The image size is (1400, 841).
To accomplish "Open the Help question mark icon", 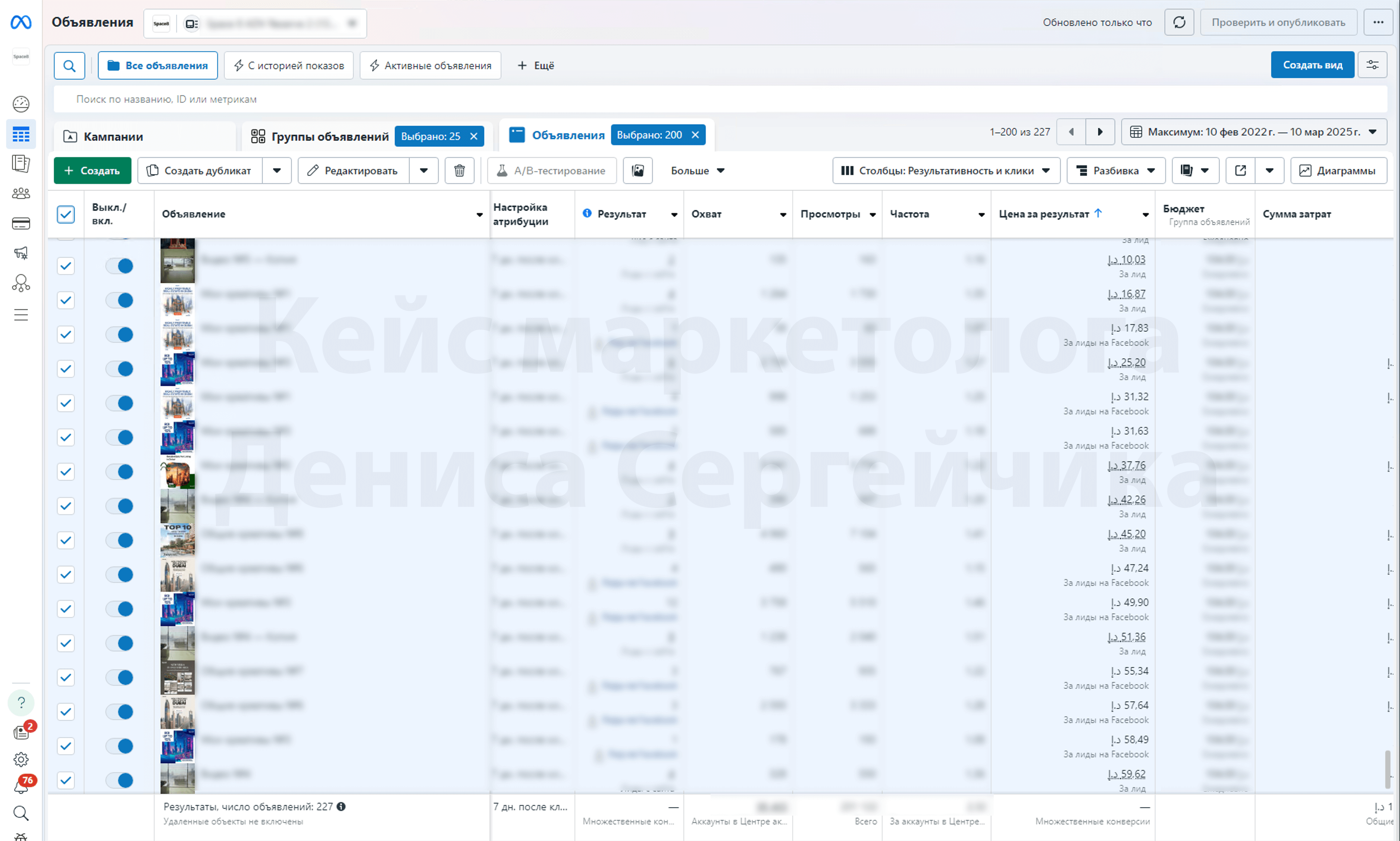I will tap(21, 703).
